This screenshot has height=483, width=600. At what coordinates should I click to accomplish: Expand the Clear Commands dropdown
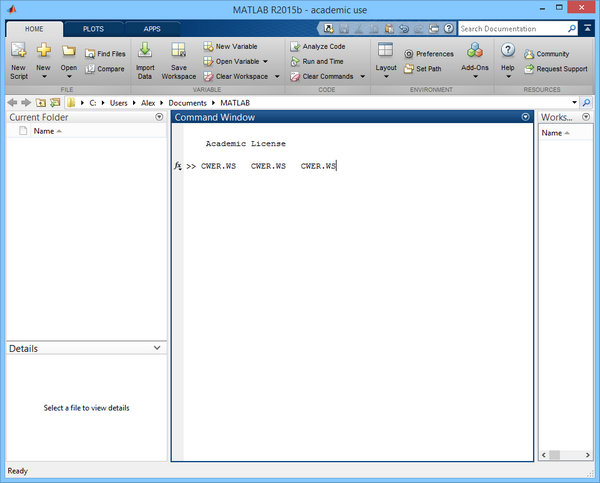pos(361,76)
